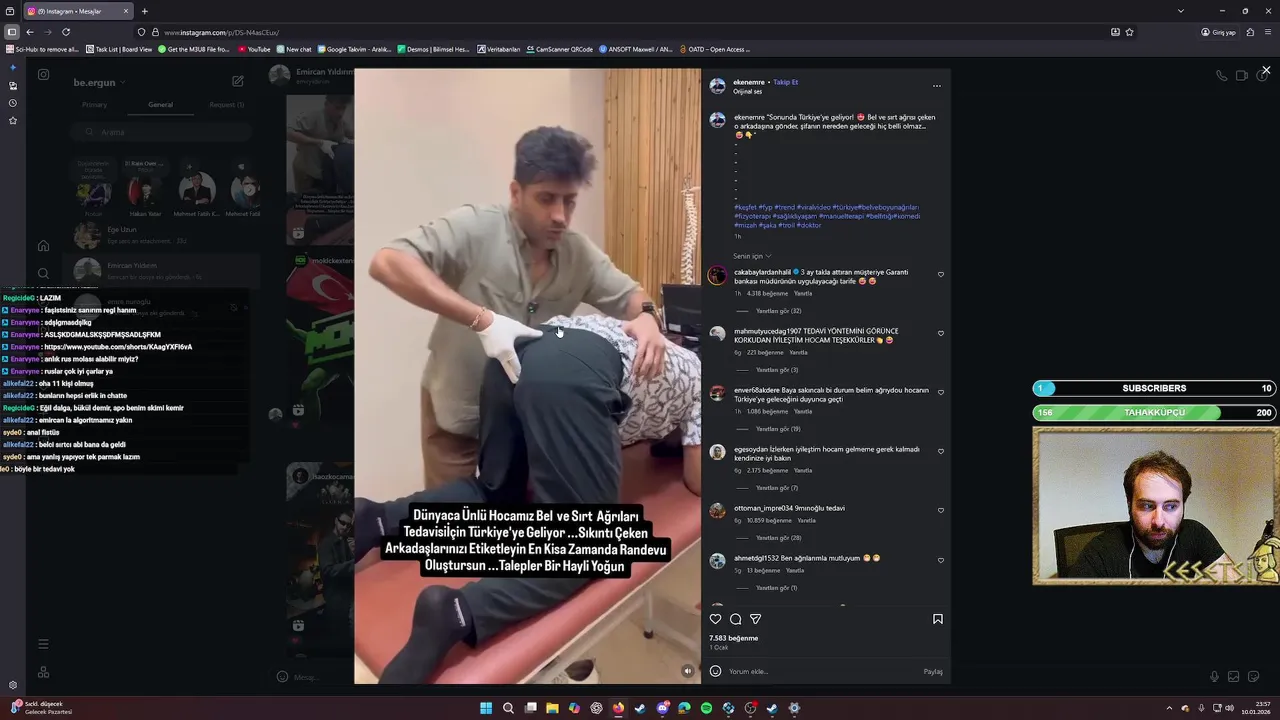Viewport: 1280px width, 720px height.
Task: Like ahmetdgl1532's comment
Action: coord(940,560)
